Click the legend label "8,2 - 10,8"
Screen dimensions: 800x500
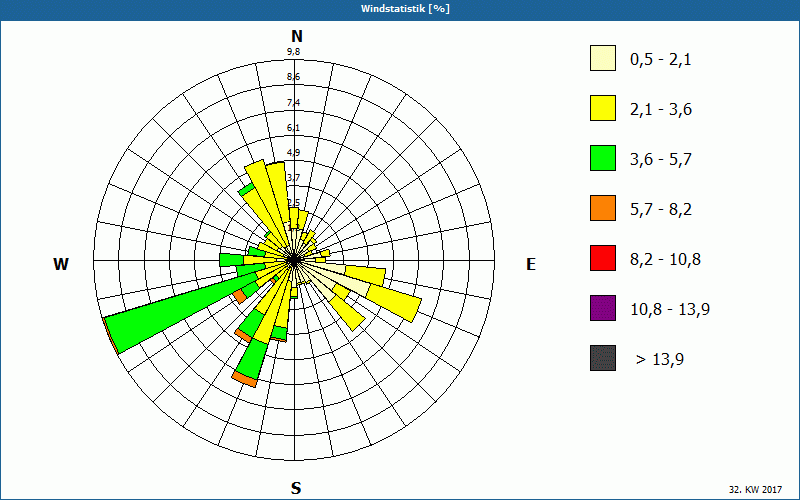pos(665,260)
